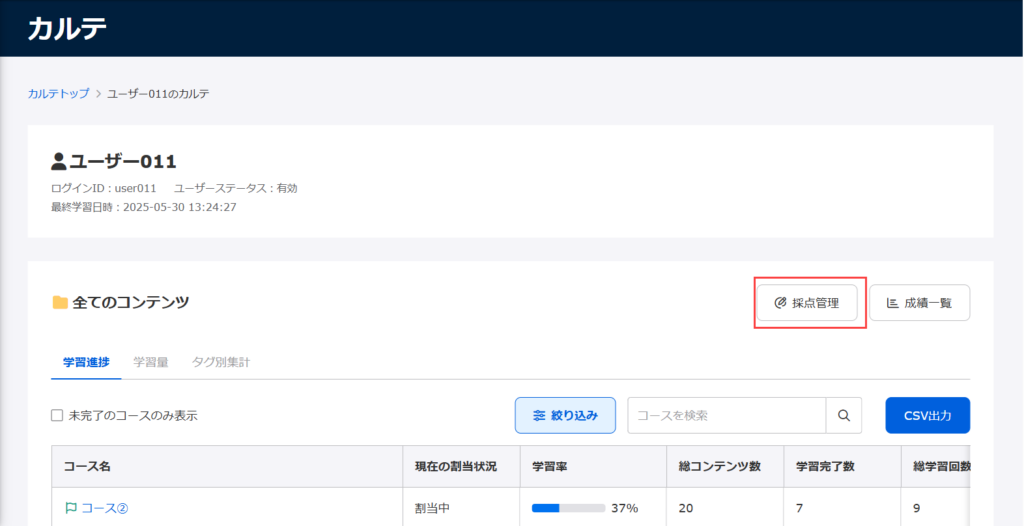Click the 37% progress bar for コース②
The image size is (1024, 526).
[x=568, y=508]
